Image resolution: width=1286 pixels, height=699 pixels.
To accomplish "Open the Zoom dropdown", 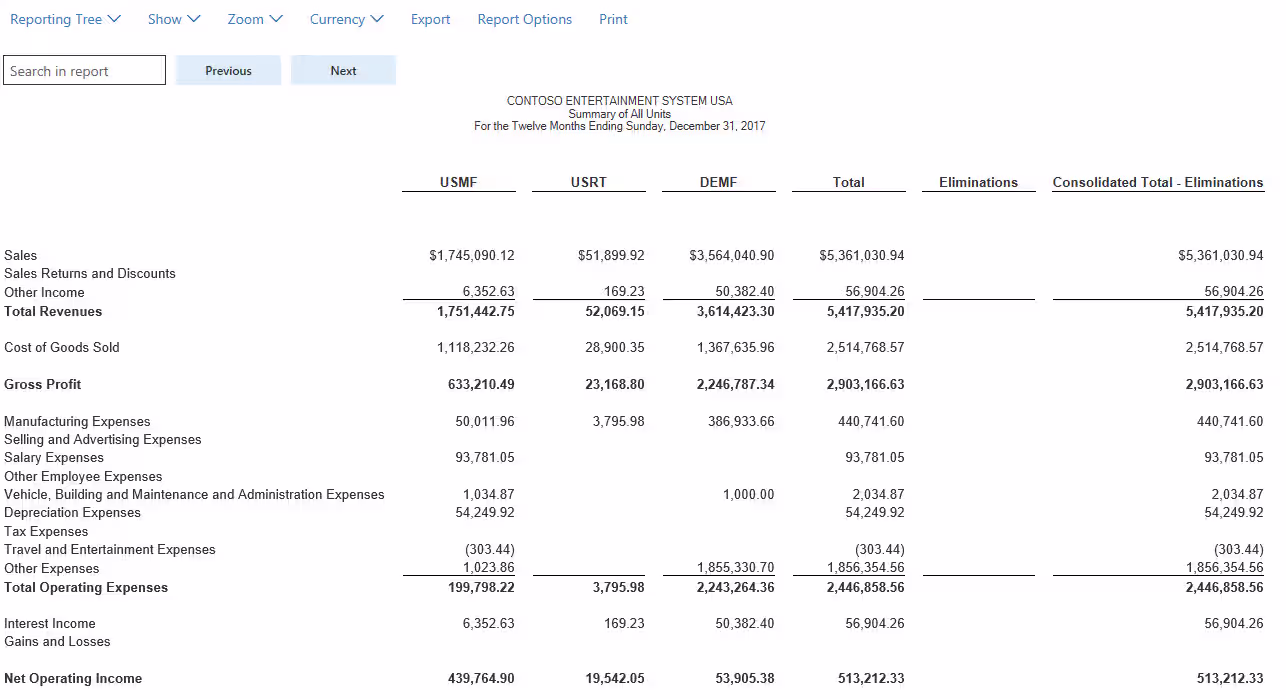I will (254, 19).
